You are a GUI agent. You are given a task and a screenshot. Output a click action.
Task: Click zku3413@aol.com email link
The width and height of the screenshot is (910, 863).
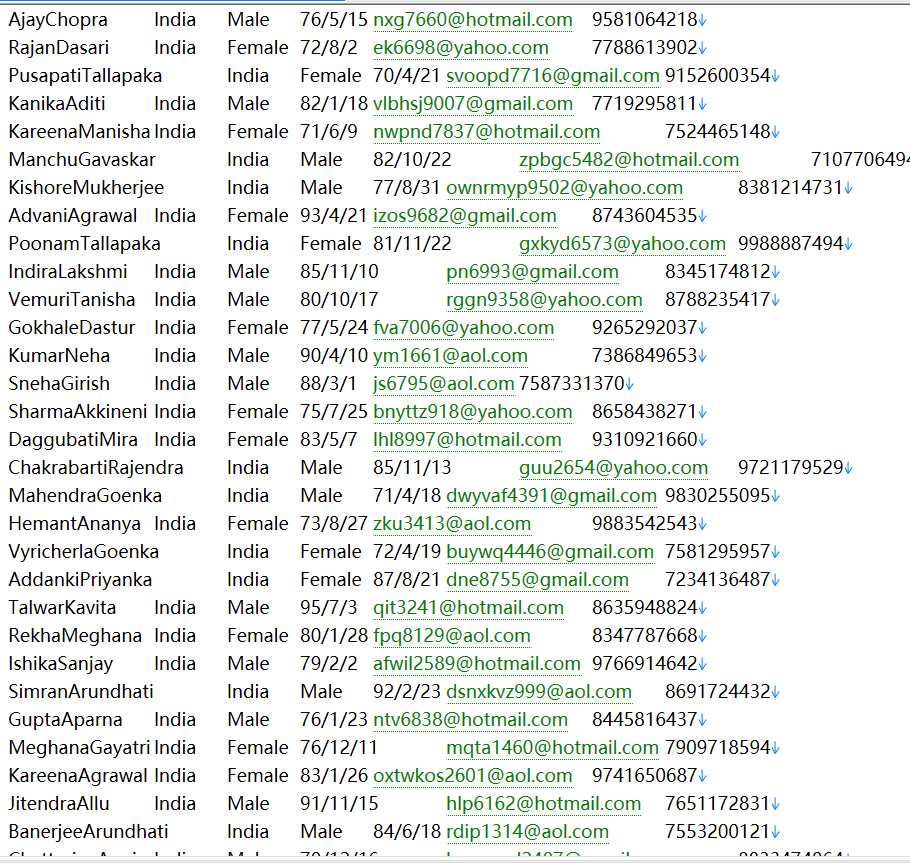452,523
